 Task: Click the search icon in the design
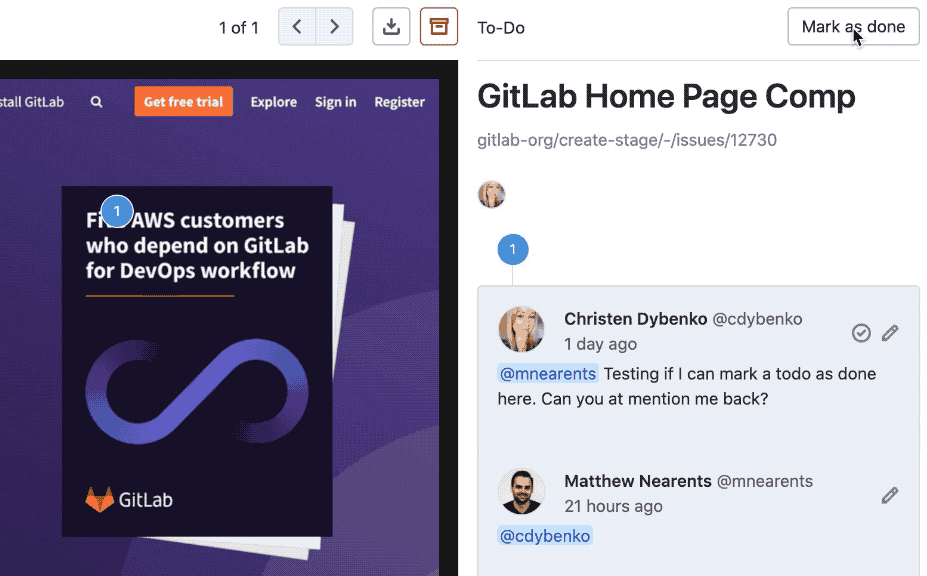pyautogui.click(x=96, y=102)
